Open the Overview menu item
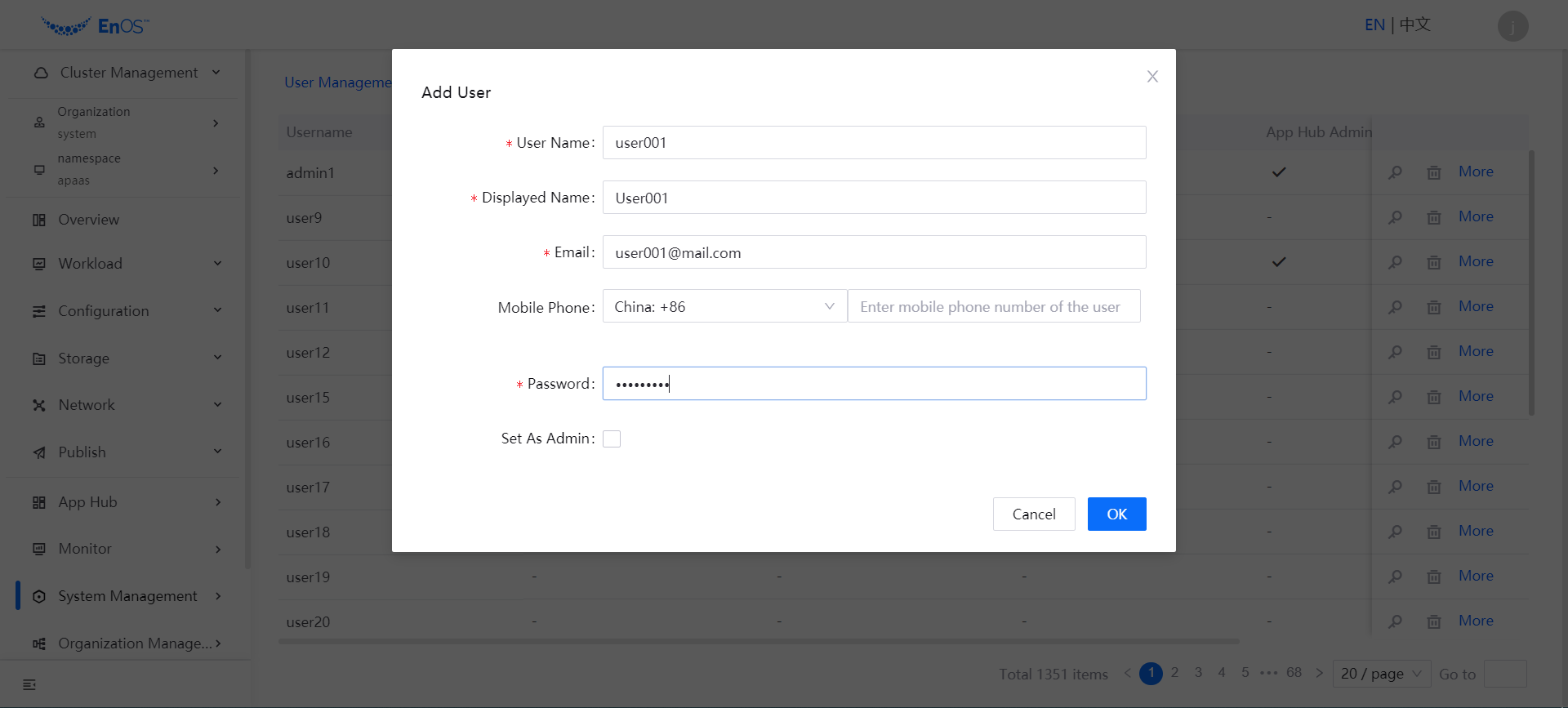Viewport: 1568px width, 708px height. coord(88,220)
